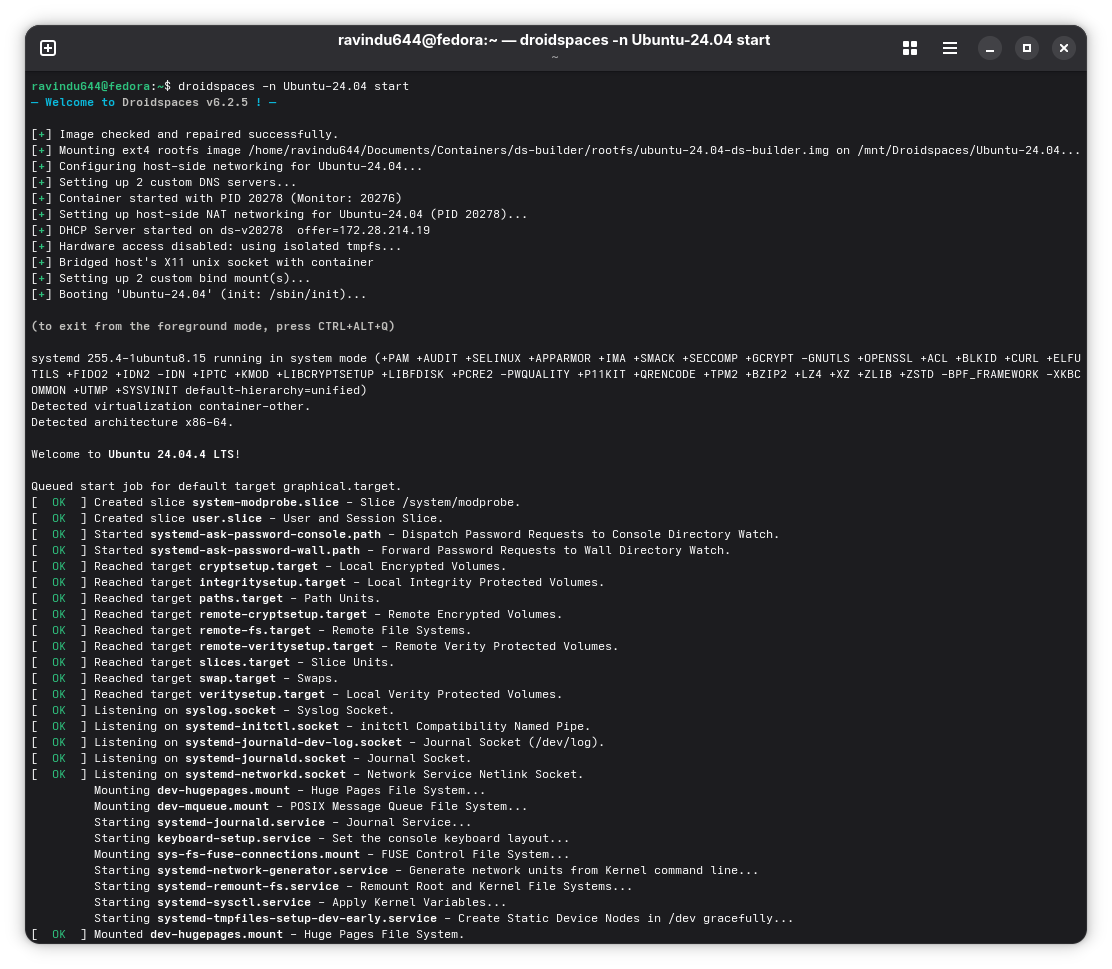Click 'Configuring host-side networking for Ubuntu-24.04' line
Image resolution: width=1112 pixels, height=969 pixels.
click(x=226, y=167)
